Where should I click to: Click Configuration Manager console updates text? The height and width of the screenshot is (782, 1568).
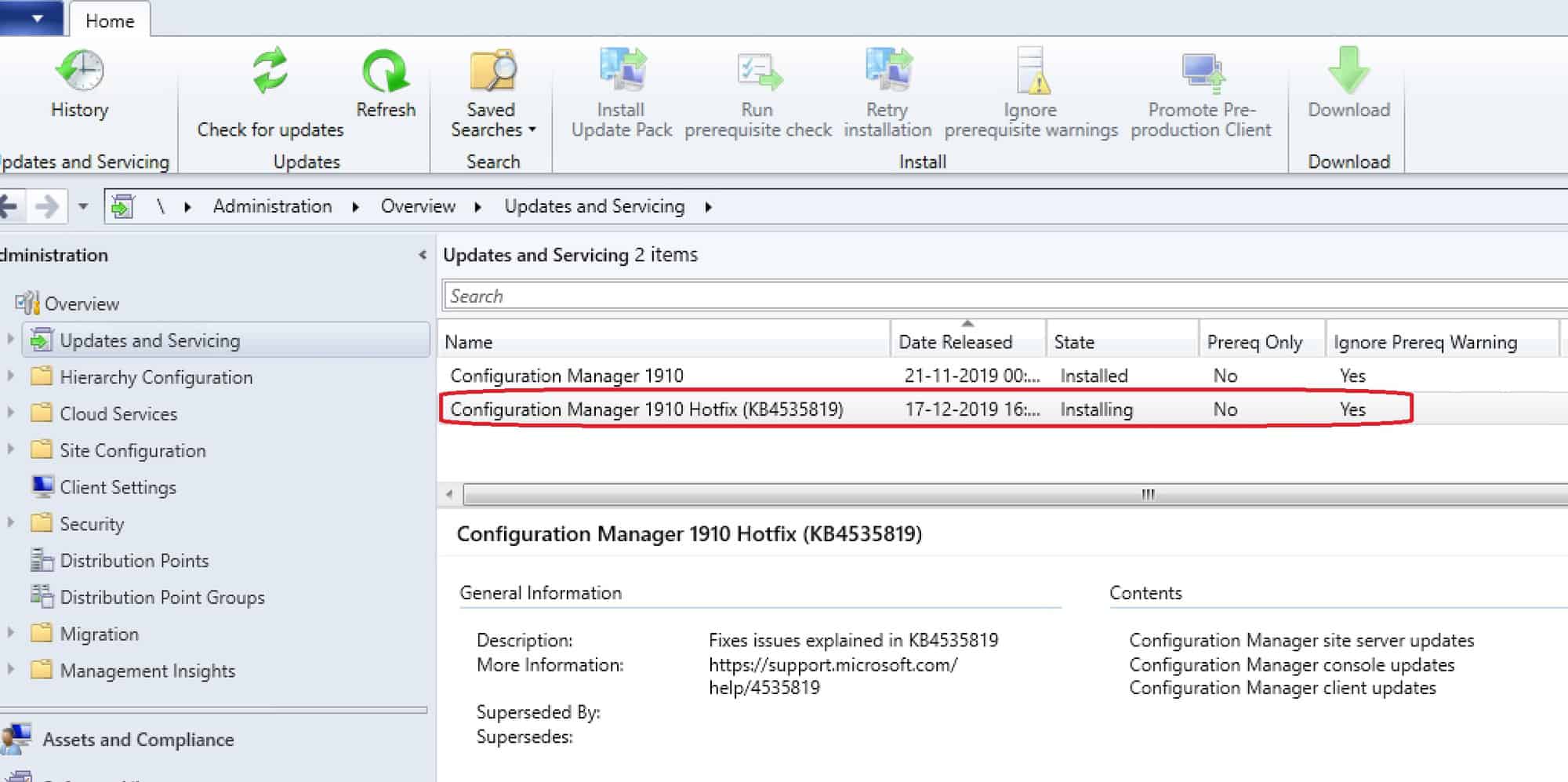pos(1291,664)
